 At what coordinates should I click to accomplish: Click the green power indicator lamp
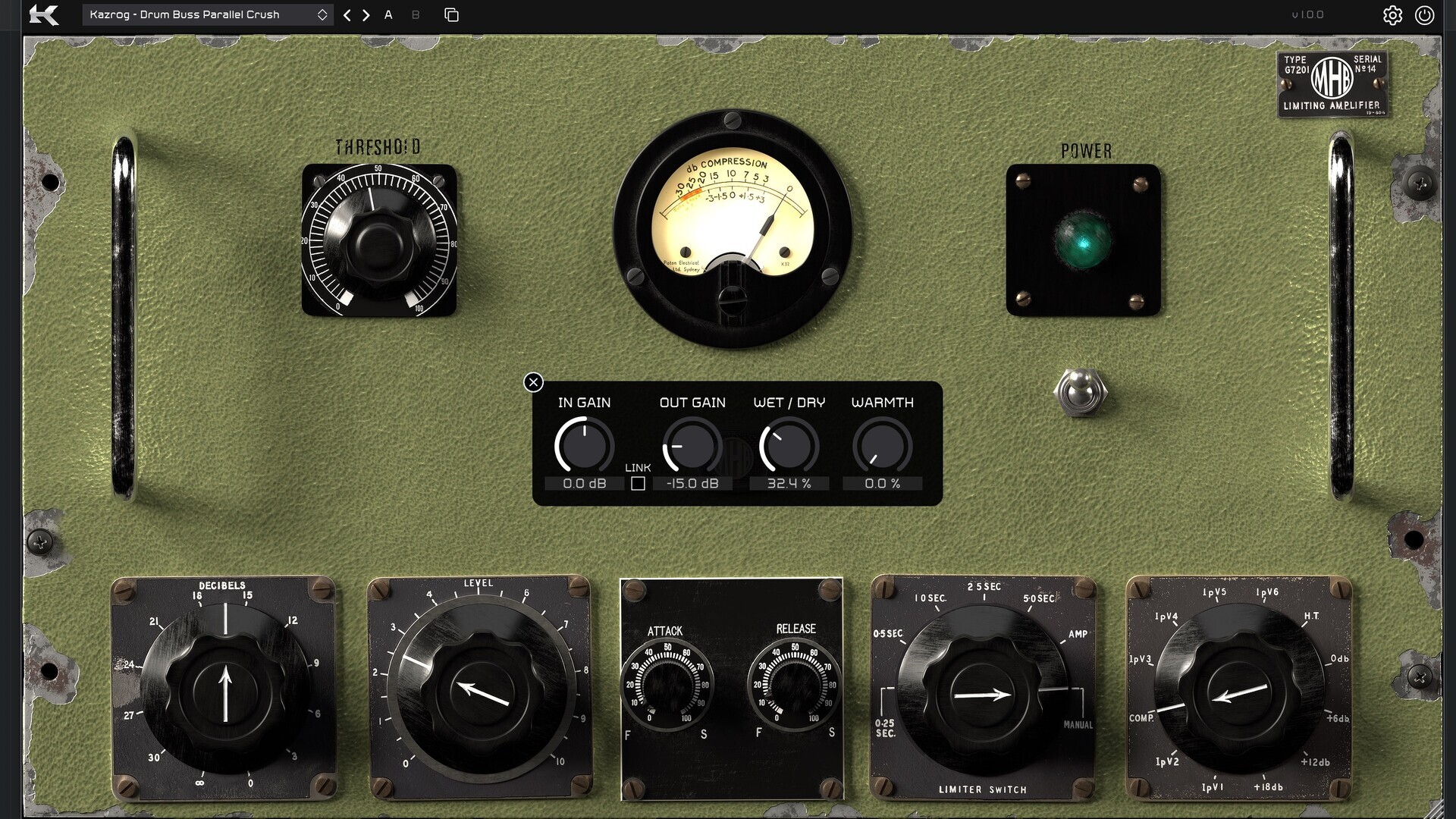tap(1082, 241)
